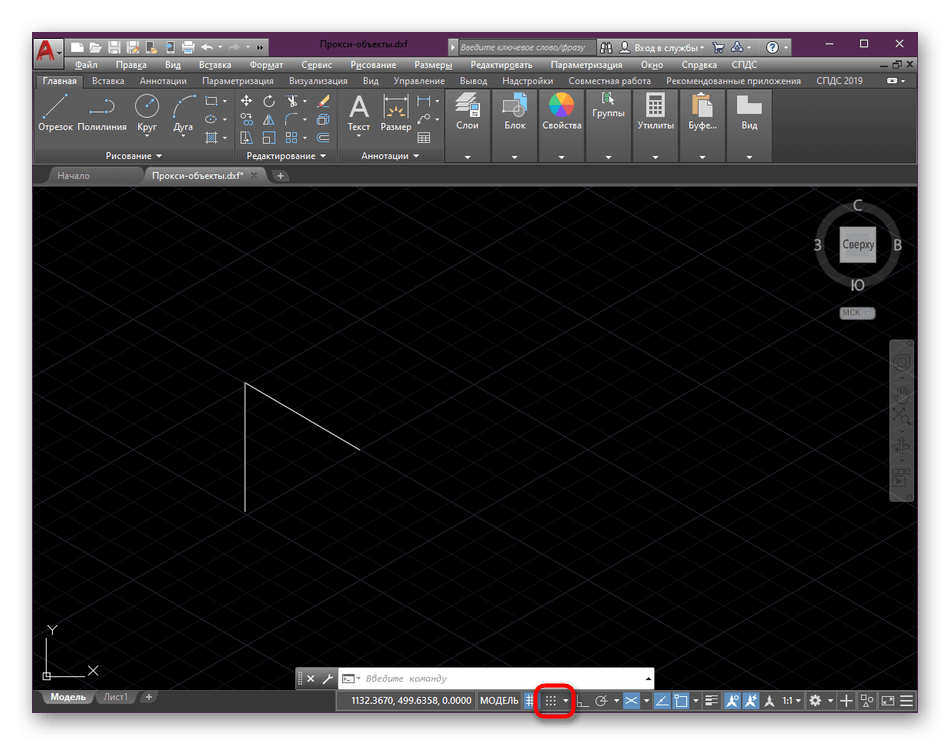Select the Отрезок line tool
This screenshot has width=950, height=745.
(55, 113)
